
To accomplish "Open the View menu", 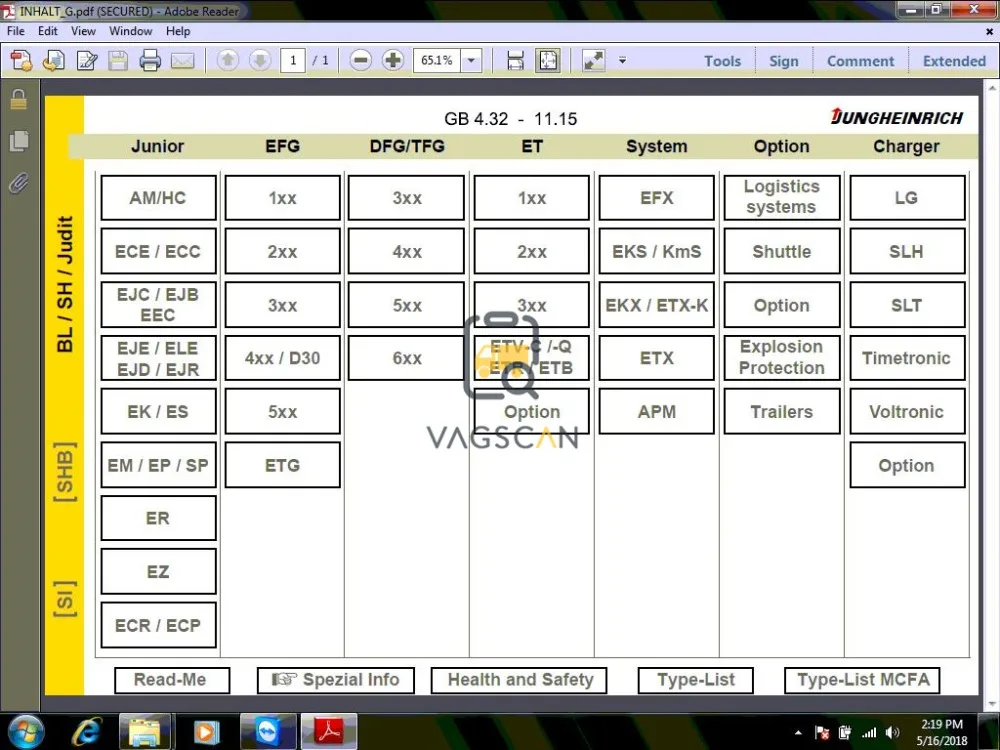I will [83, 31].
